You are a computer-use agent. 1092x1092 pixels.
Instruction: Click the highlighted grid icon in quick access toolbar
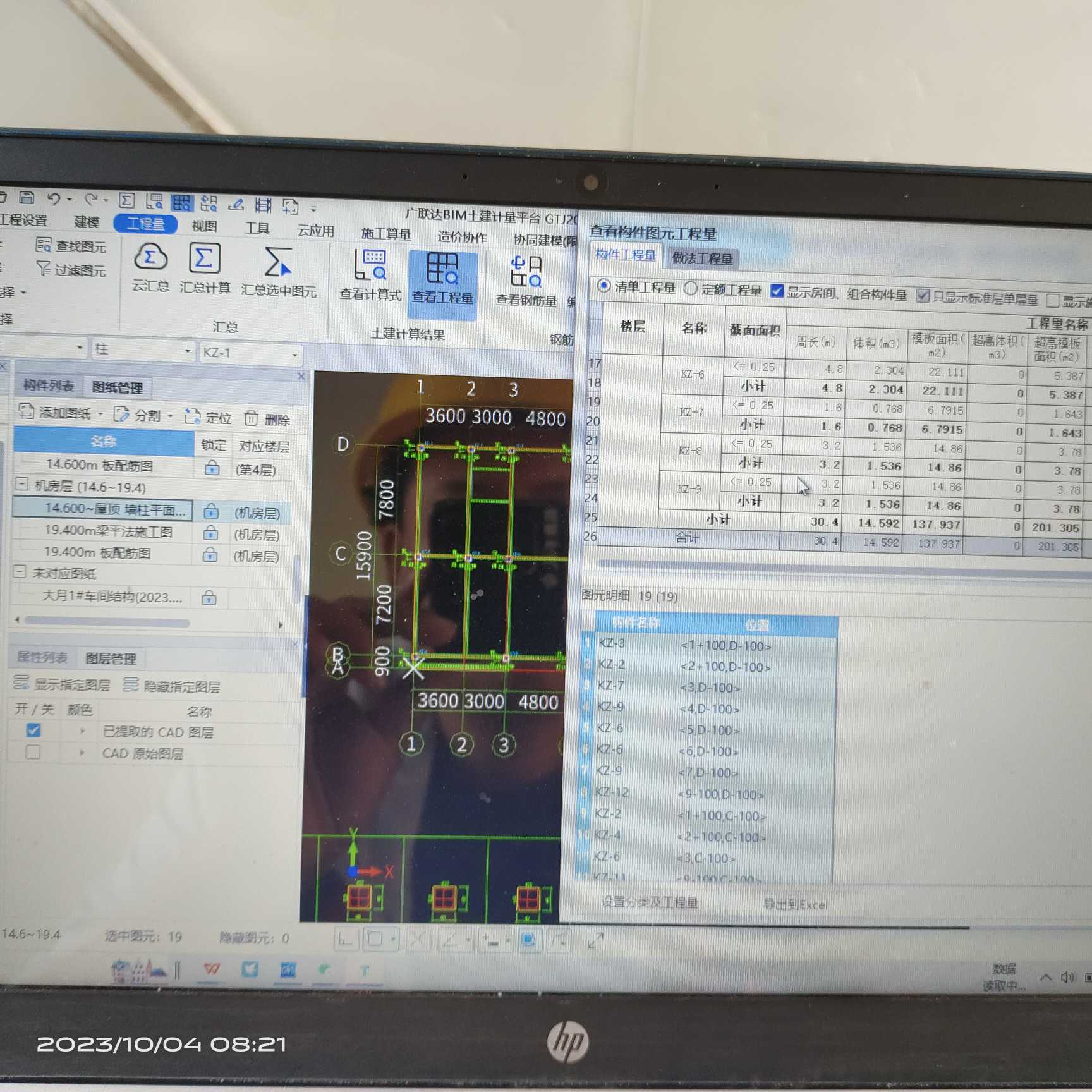tap(181, 202)
